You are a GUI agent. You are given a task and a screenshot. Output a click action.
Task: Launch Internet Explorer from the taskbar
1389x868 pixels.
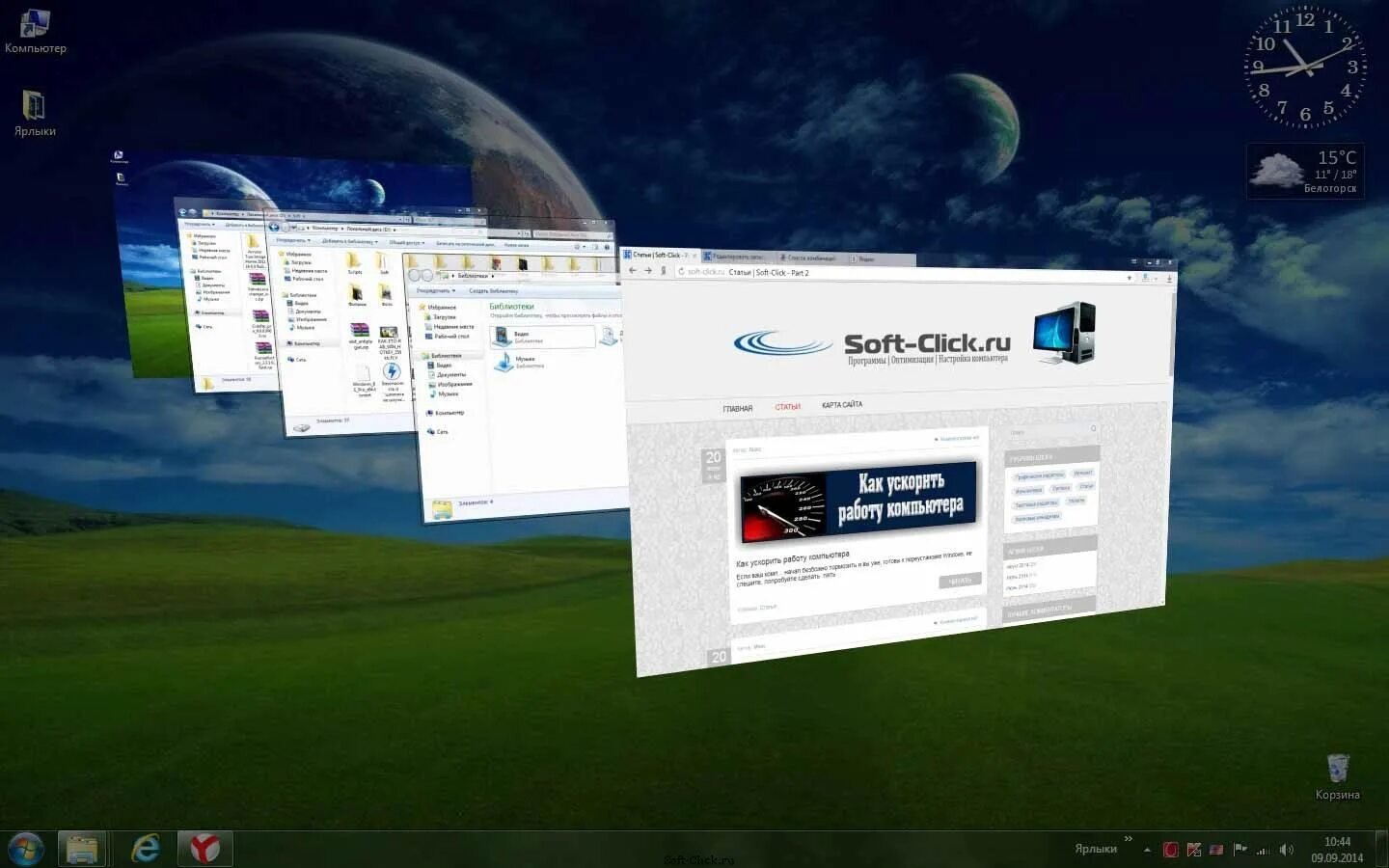[x=145, y=849]
